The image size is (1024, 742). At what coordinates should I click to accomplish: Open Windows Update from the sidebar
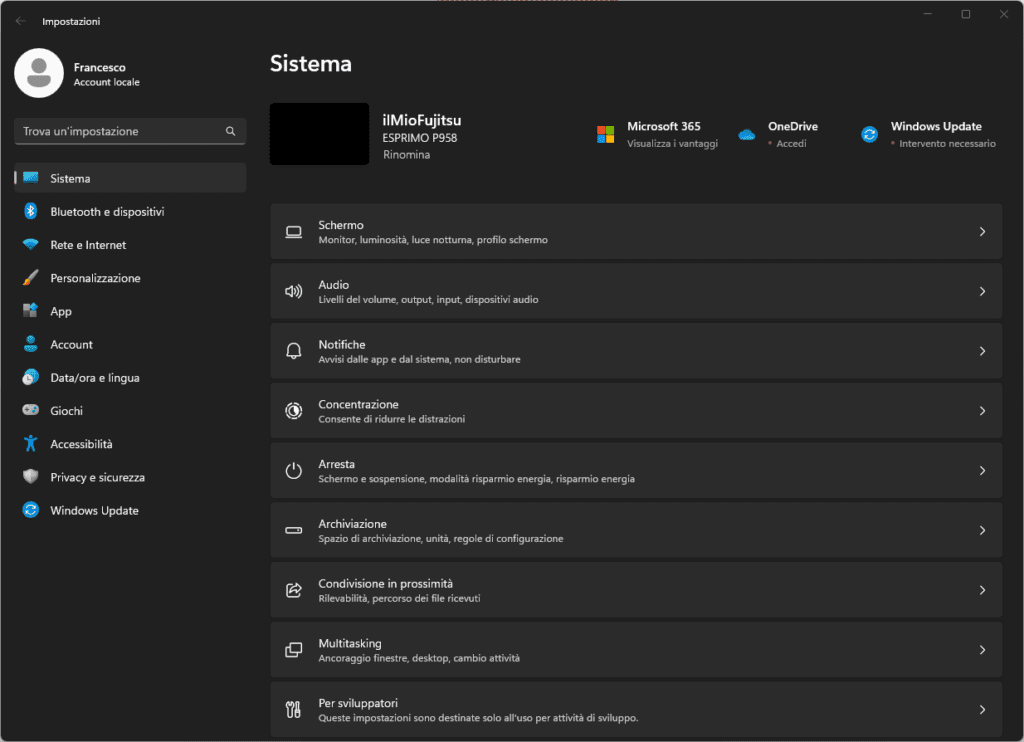(94, 511)
